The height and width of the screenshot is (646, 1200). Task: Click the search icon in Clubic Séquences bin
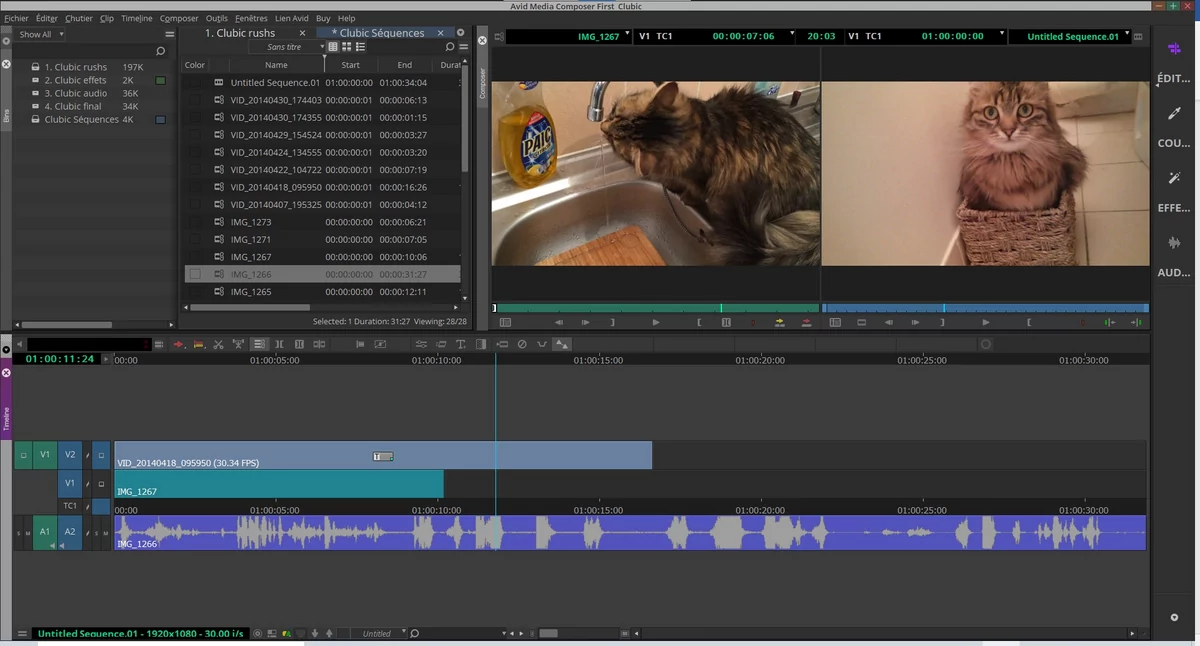tap(449, 47)
